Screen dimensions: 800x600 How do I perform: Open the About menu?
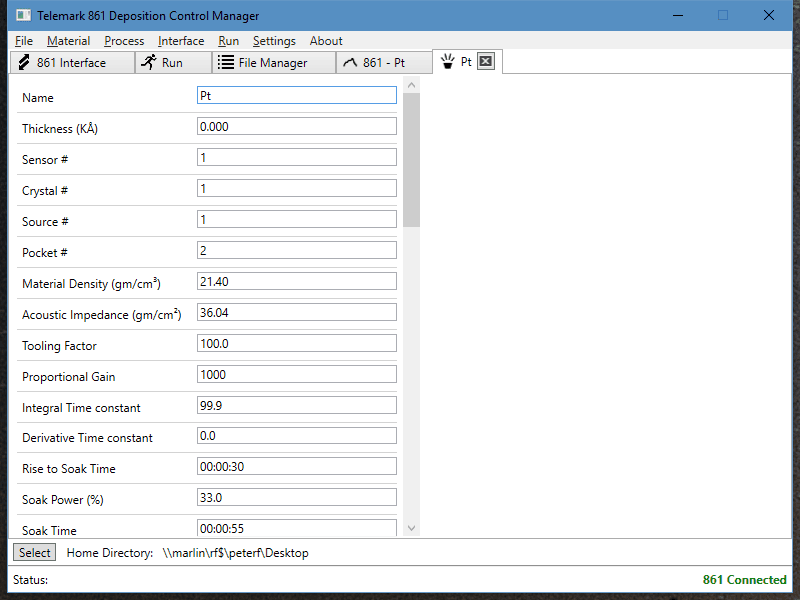[x=326, y=41]
